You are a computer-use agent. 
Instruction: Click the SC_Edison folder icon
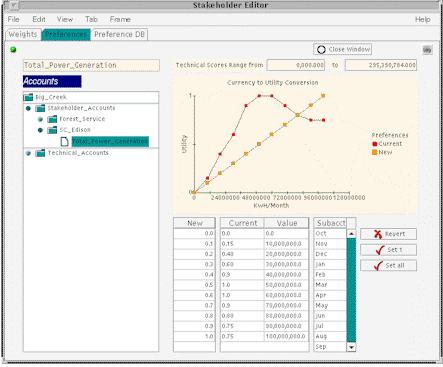pyautogui.click(x=52, y=130)
